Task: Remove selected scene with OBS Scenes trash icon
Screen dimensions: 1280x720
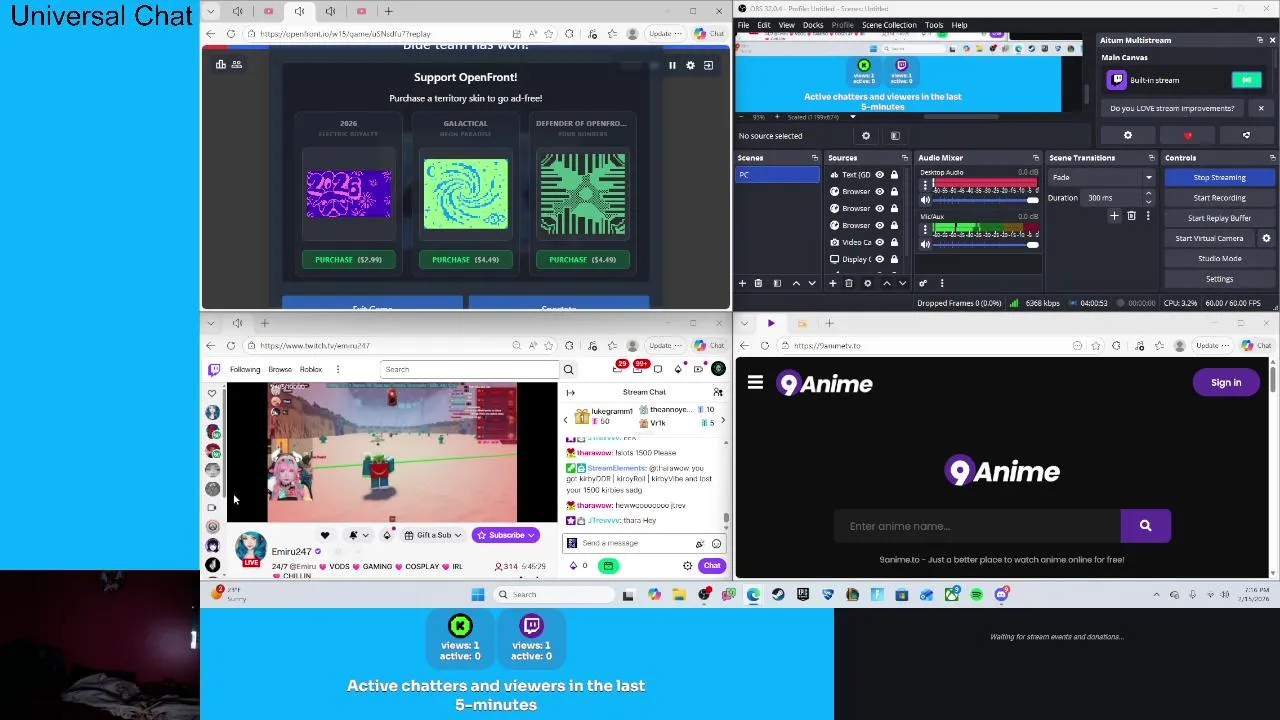Action: click(758, 283)
